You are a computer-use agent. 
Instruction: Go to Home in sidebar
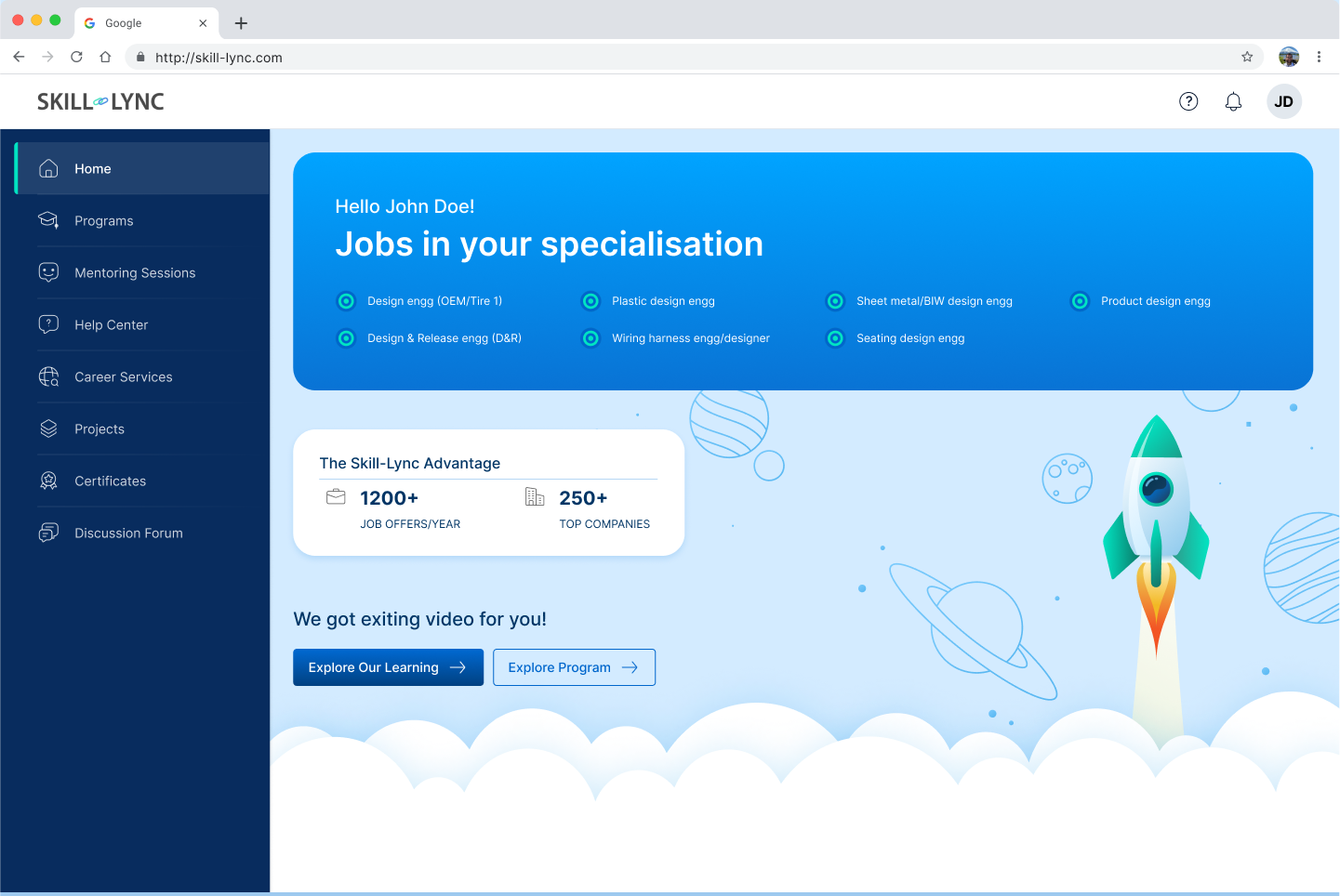click(x=142, y=168)
